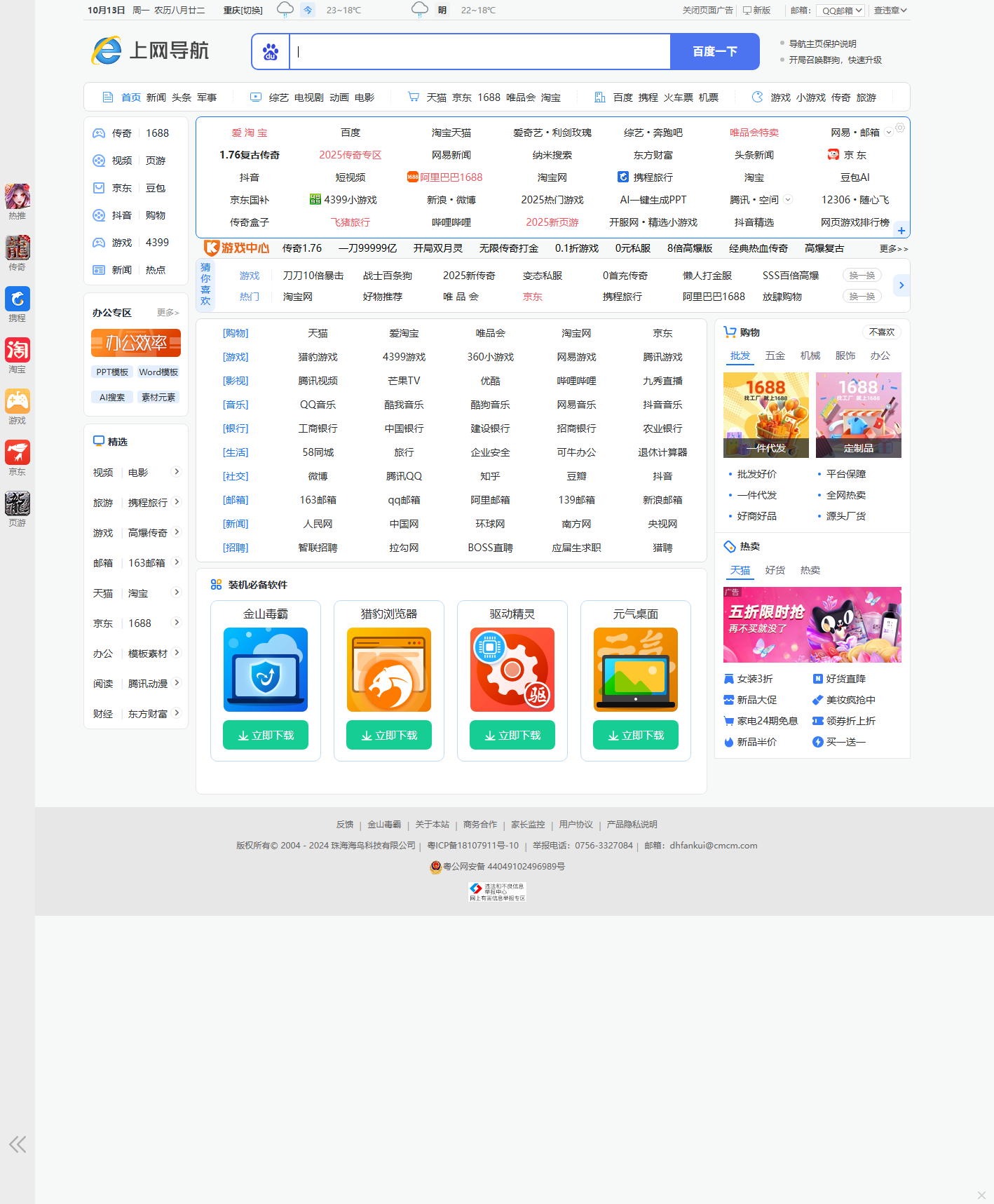
Task: Click the 元气桌面 application icon
Action: tap(636, 670)
